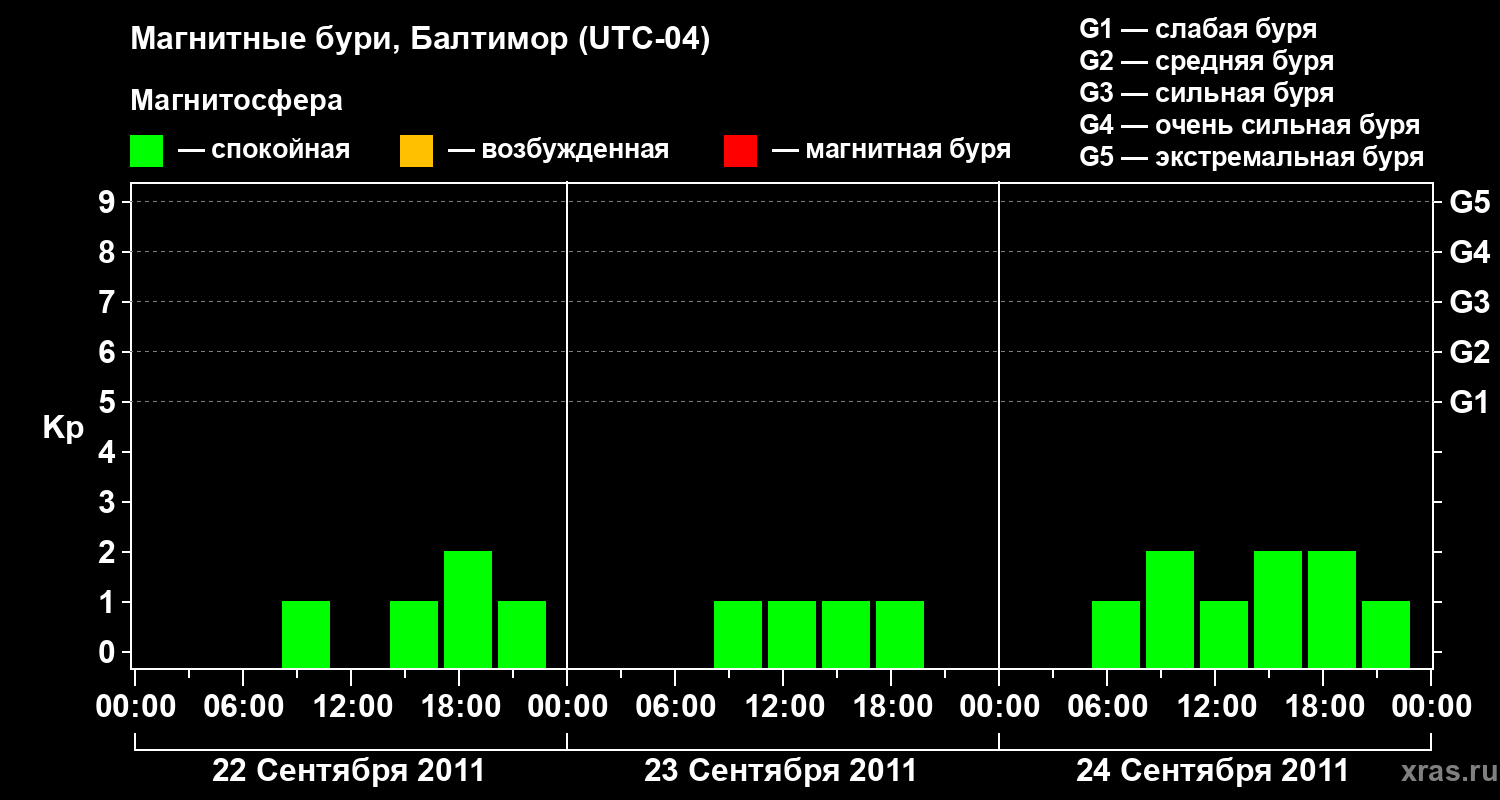Image resolution: width=1500 pixels, height=800 pixels.
Task: Click the title 'Магнитные бури, Балтимор (UTC-04)'
Action: [x=420, y=41]
